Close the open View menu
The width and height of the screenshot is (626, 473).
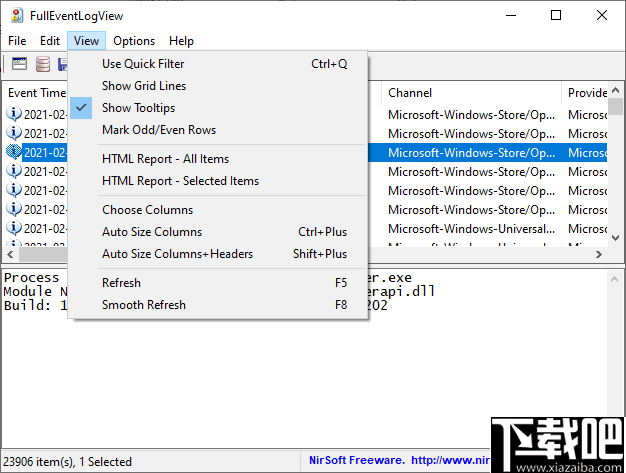pos(86,41)
